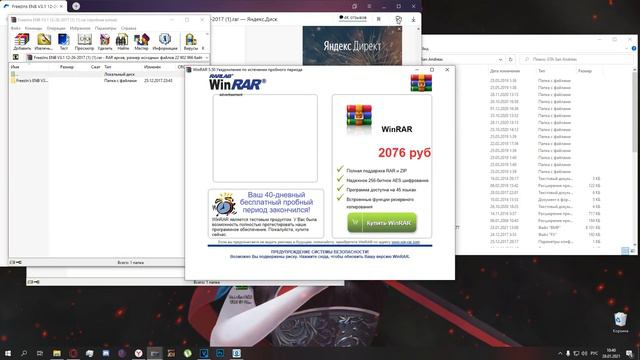Click the browser bookmark icon beside reviews

378,19
